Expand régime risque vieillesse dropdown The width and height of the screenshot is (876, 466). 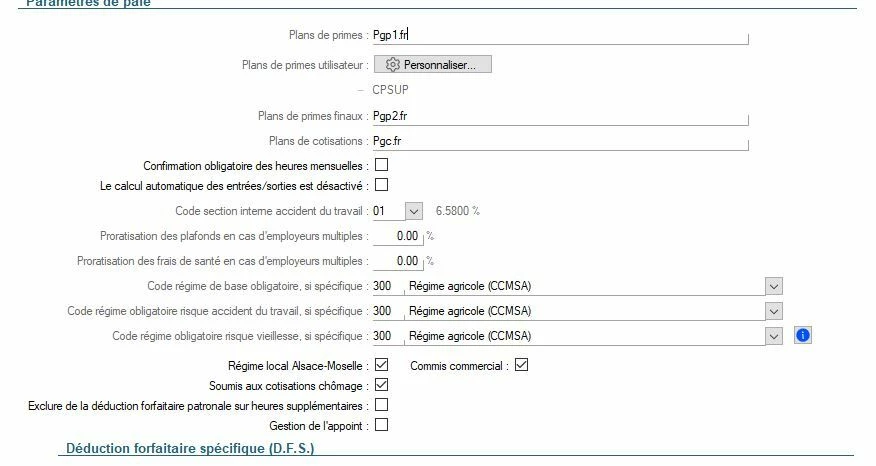[x=773, y=336]
